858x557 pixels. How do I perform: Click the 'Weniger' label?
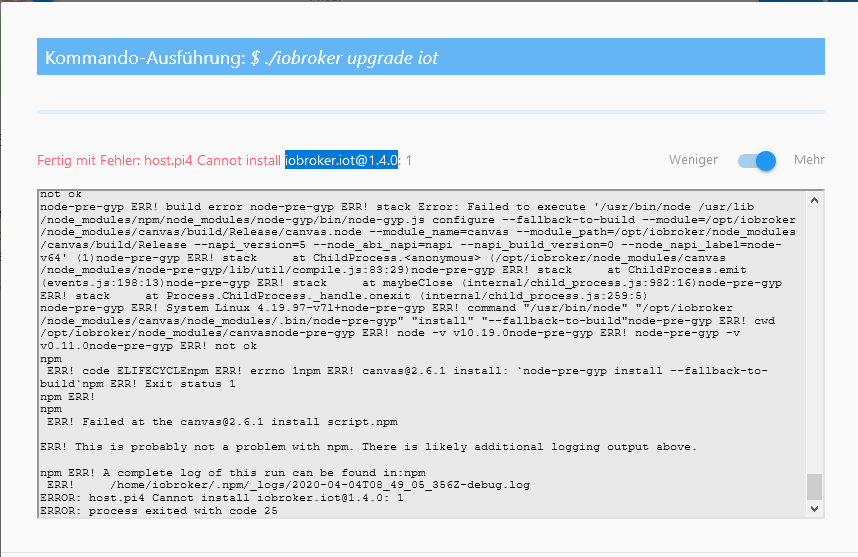click(x=693, y=160)
